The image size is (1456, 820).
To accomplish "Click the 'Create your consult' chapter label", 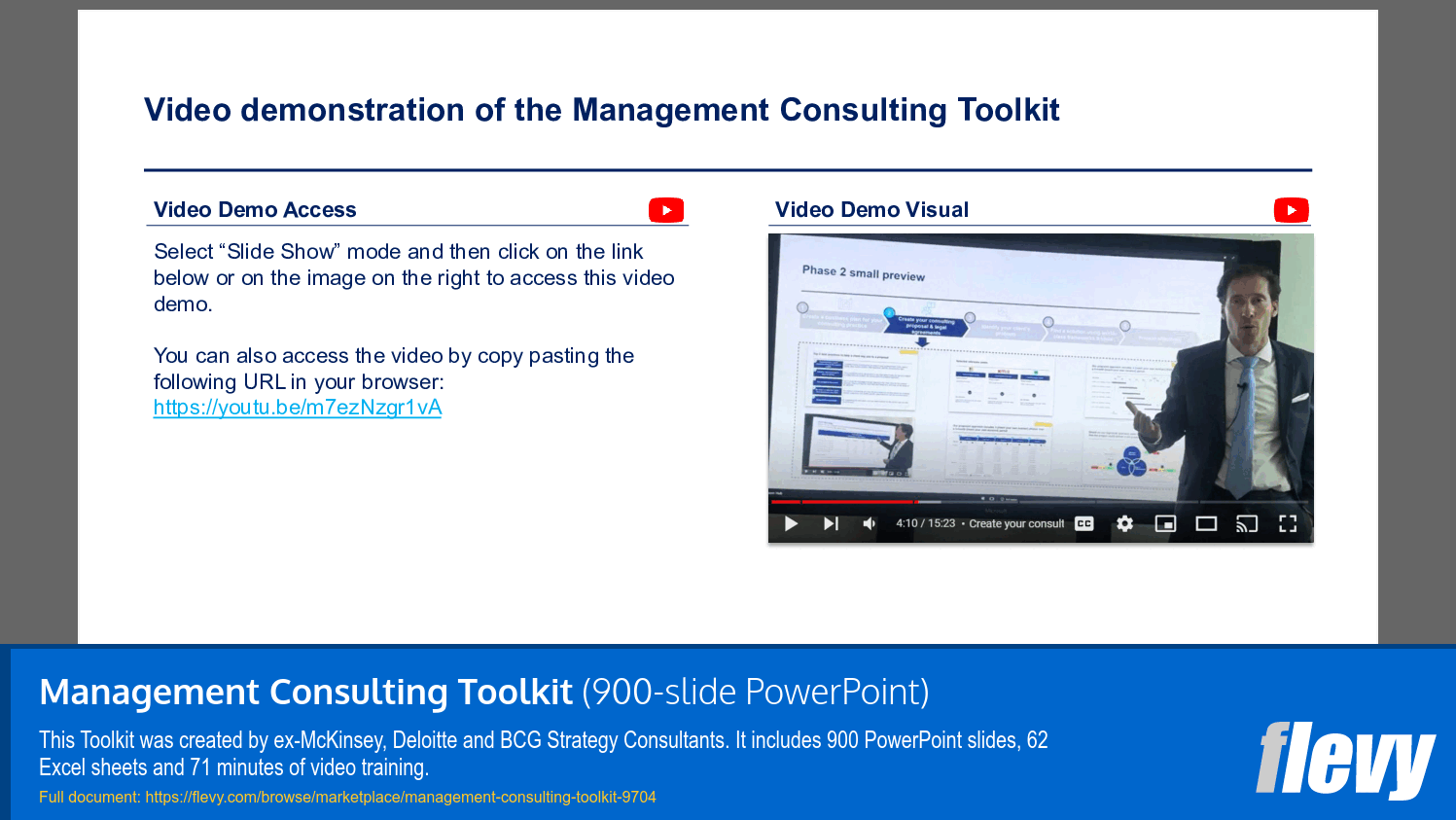I will (1016, 523).
